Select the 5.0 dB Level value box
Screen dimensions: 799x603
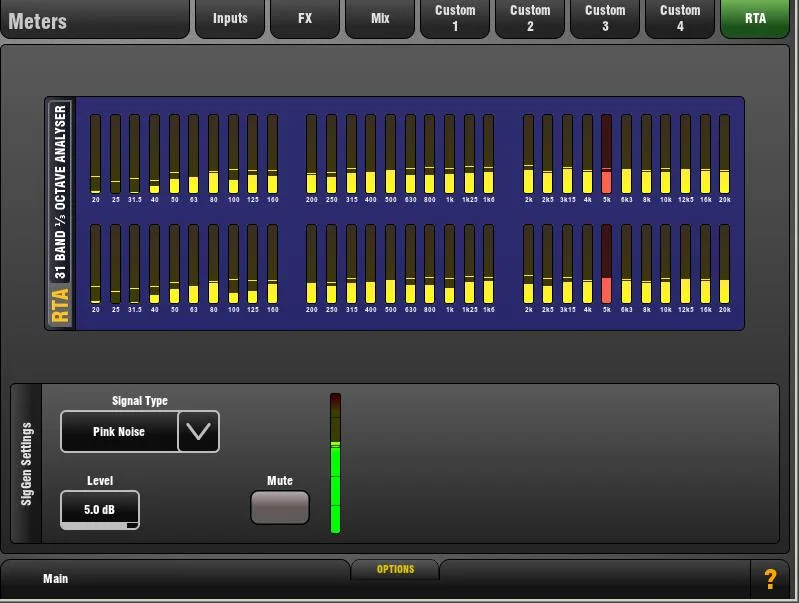coord(100,510)
